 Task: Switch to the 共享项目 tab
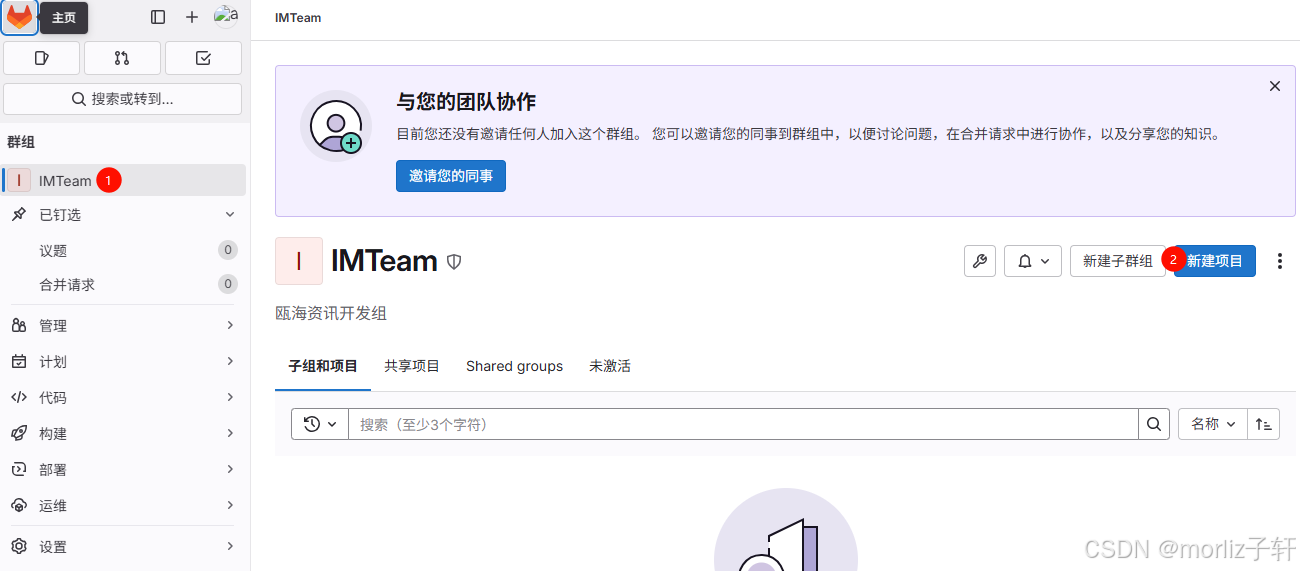[x=412, y=366]
